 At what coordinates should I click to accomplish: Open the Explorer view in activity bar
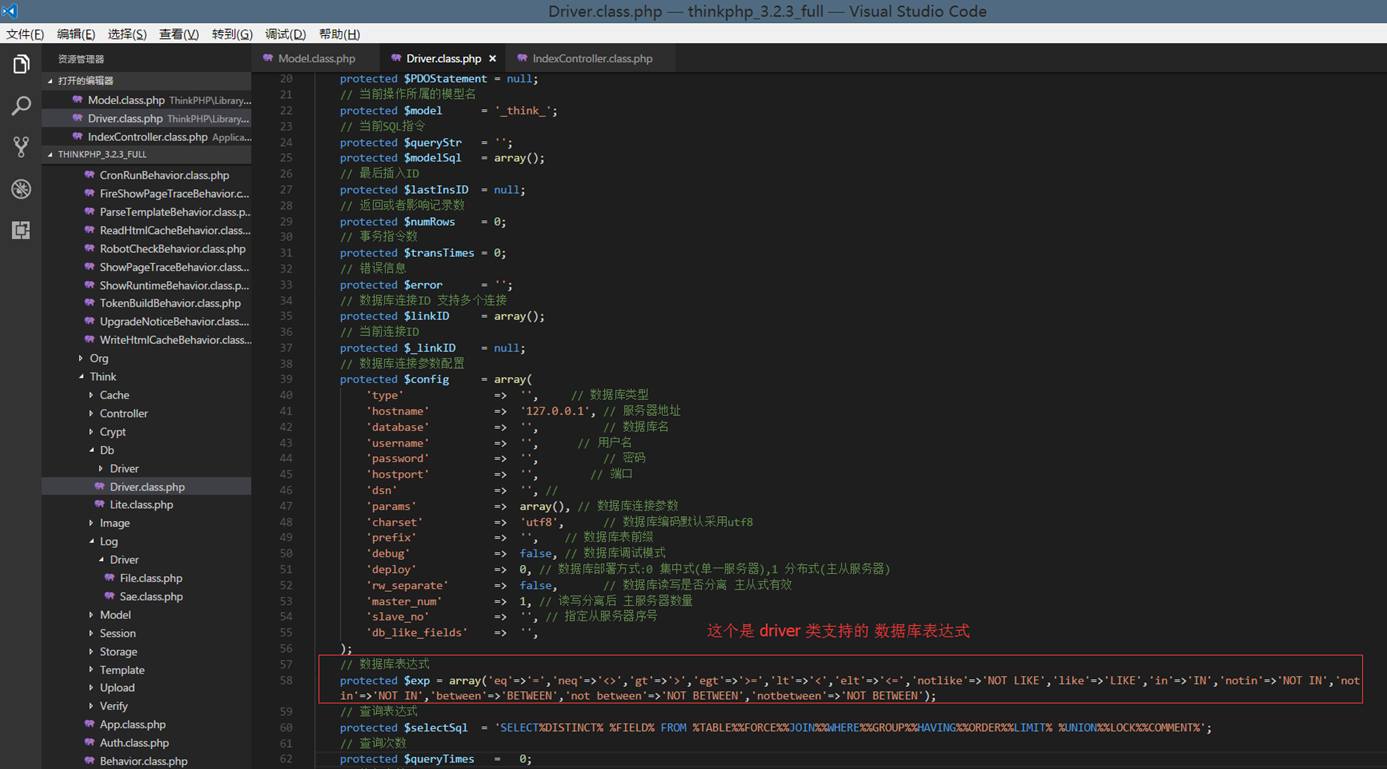(x=21, y=65)
